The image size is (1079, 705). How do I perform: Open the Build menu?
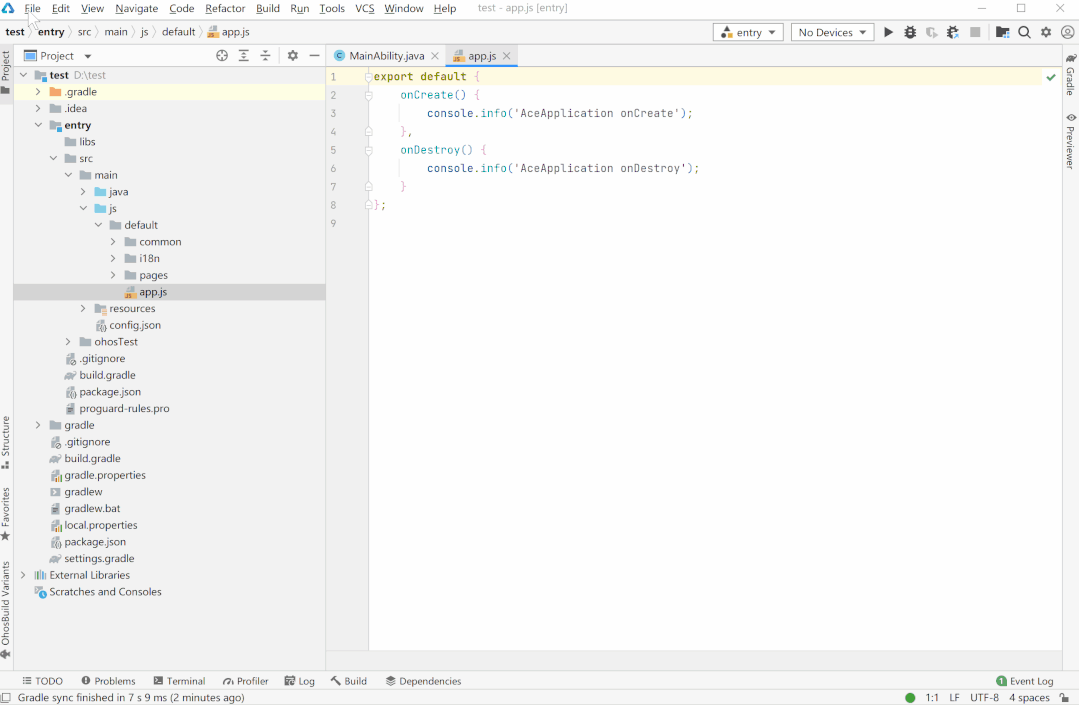tap(268, 8)
